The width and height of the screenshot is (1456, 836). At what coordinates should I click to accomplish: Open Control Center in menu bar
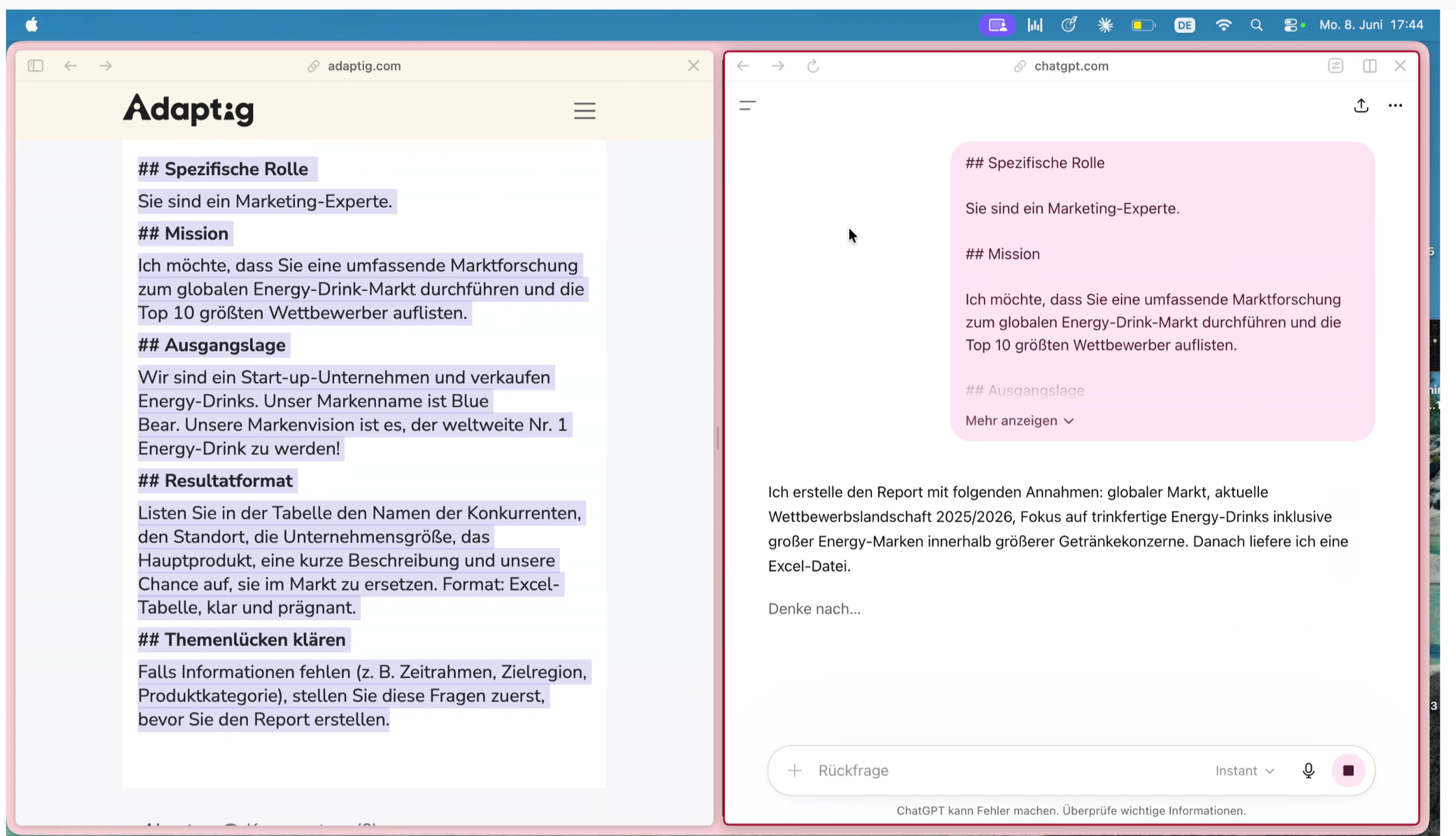point(1292,25)
